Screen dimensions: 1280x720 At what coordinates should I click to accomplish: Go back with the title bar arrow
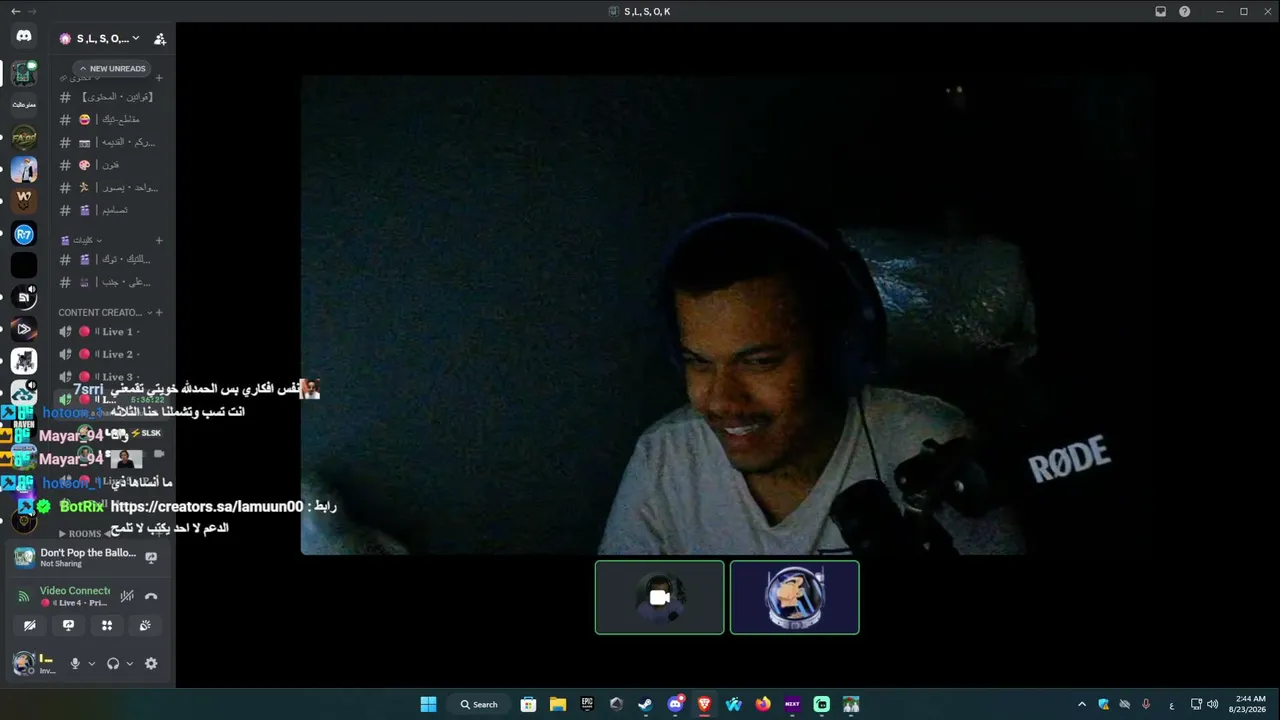[x=15, y=11]
